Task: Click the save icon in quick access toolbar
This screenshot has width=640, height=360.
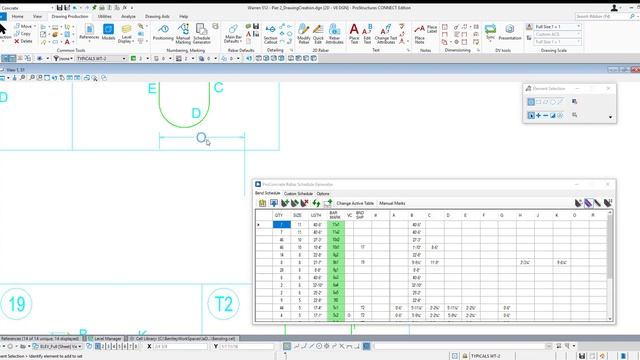Action: [x=60, y=8]
